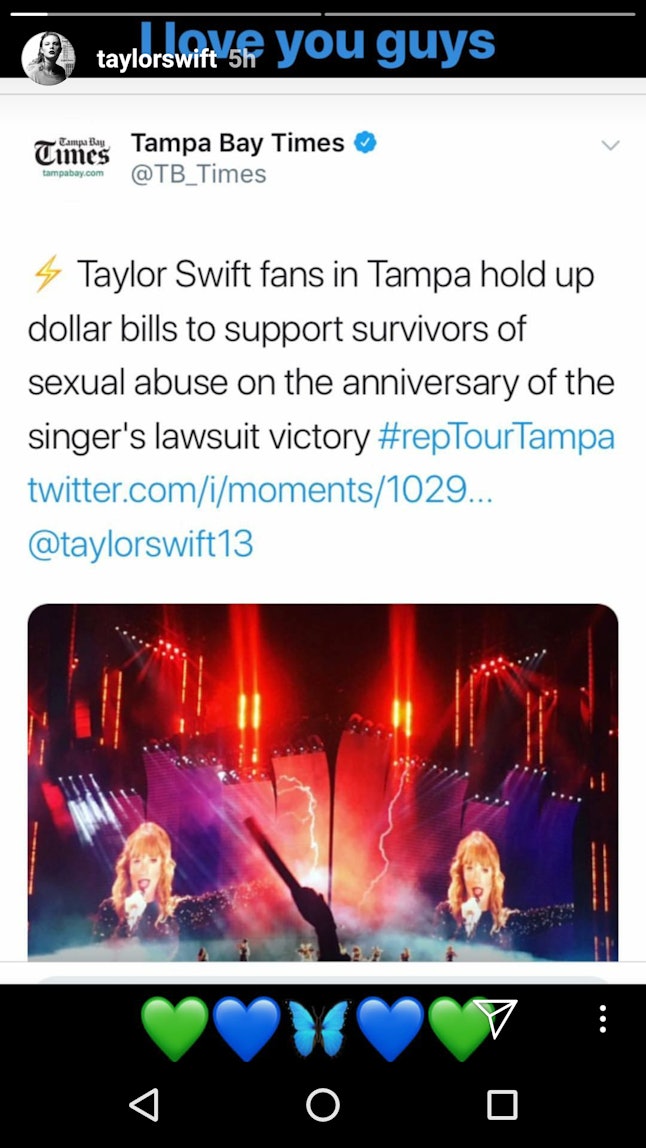Open Android recent apps square button

[502, 1104]
